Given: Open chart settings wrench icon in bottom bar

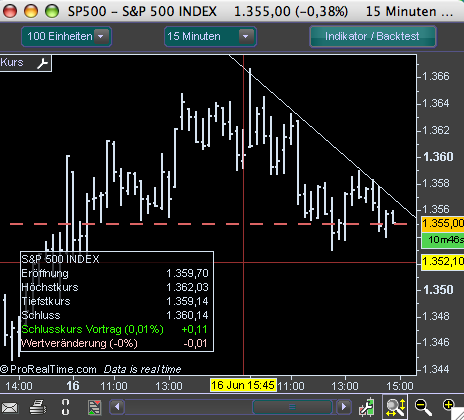Looking at the screenshot, I should [367, 407].
